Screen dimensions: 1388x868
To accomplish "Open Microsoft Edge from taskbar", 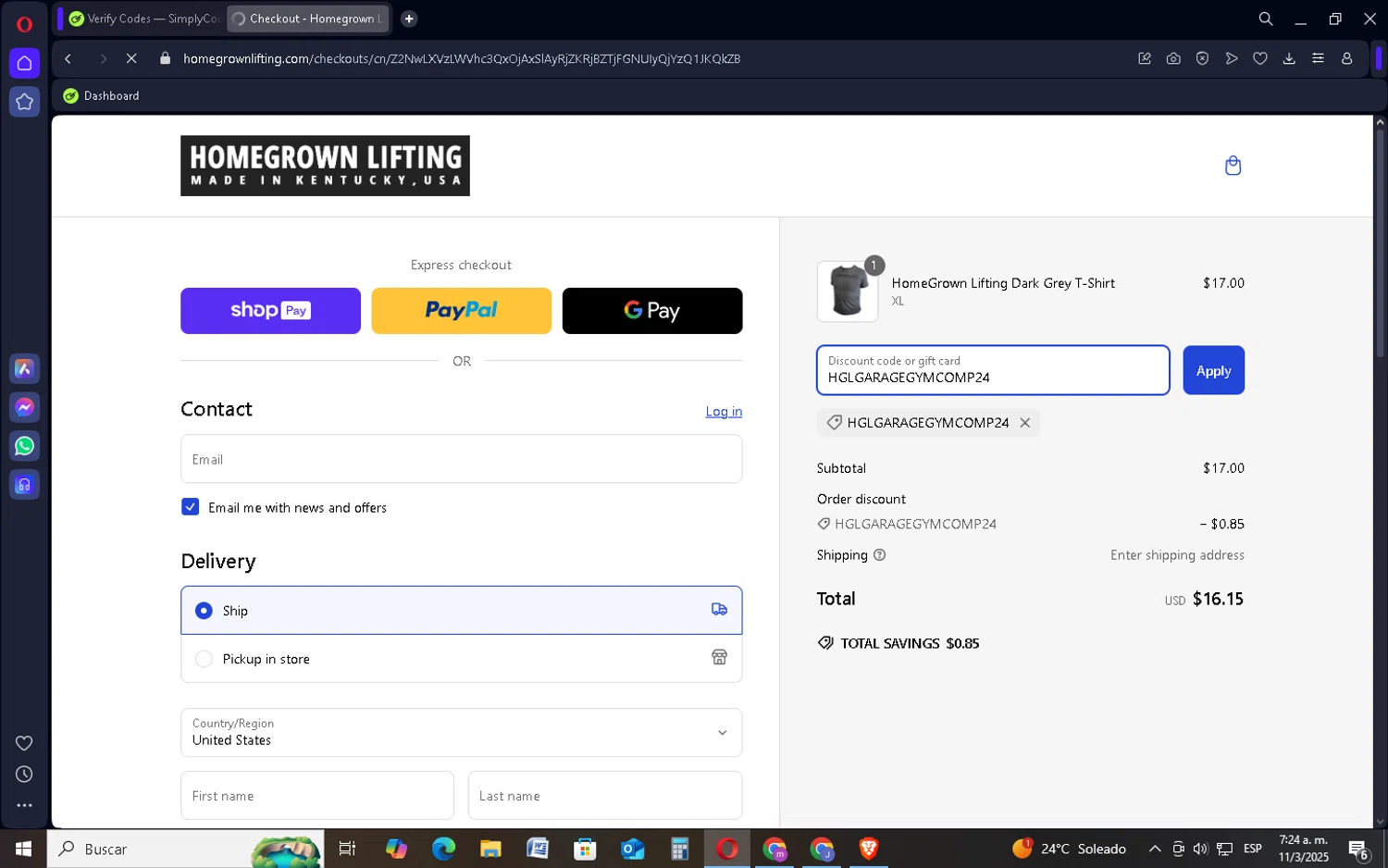I will pos(443,849).
